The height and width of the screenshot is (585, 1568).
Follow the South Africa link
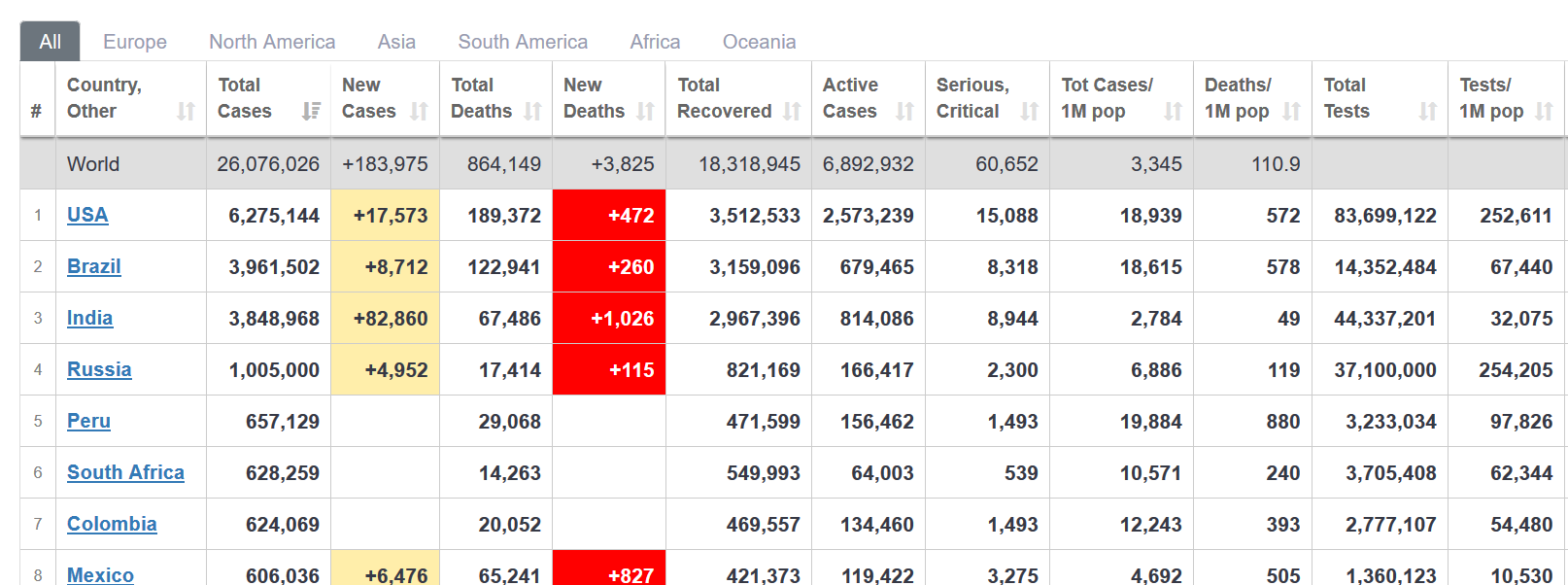pos(125,472)
